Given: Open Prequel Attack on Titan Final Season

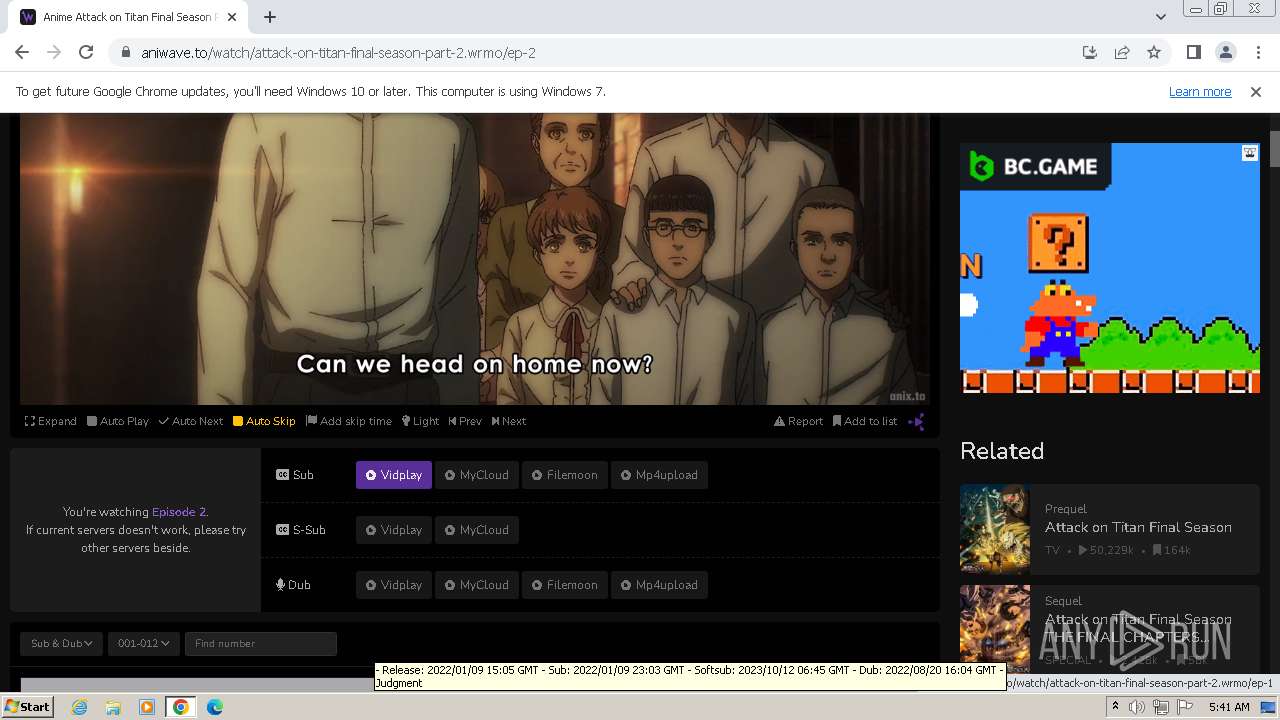Looking at the screenshot, I should pos(1138,527).
